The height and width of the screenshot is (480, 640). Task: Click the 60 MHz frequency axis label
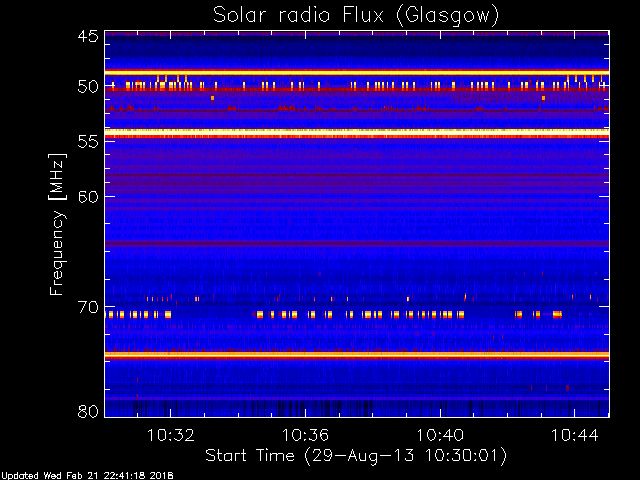click(88, 197)
